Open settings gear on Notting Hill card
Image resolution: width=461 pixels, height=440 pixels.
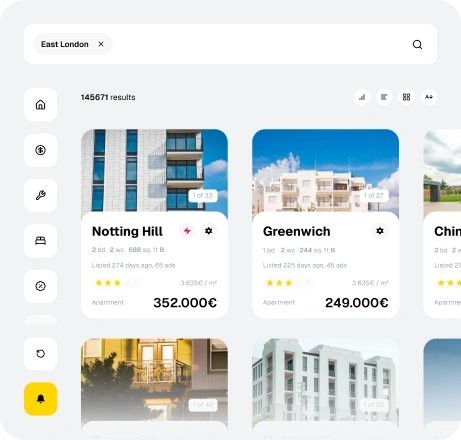click(209, 231)
